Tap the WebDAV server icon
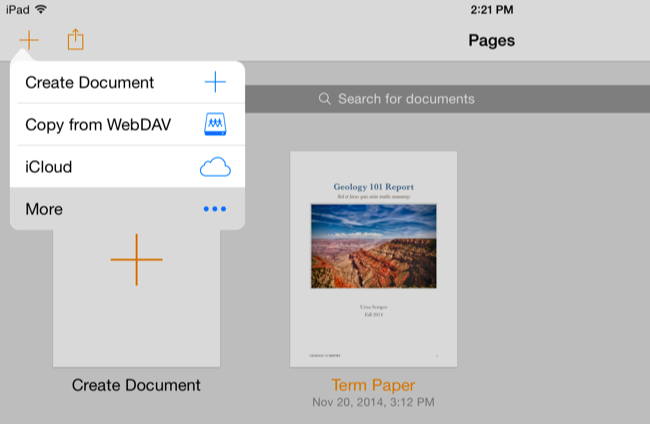This screenshot has width=650, height=424. (x=215, y=124)
